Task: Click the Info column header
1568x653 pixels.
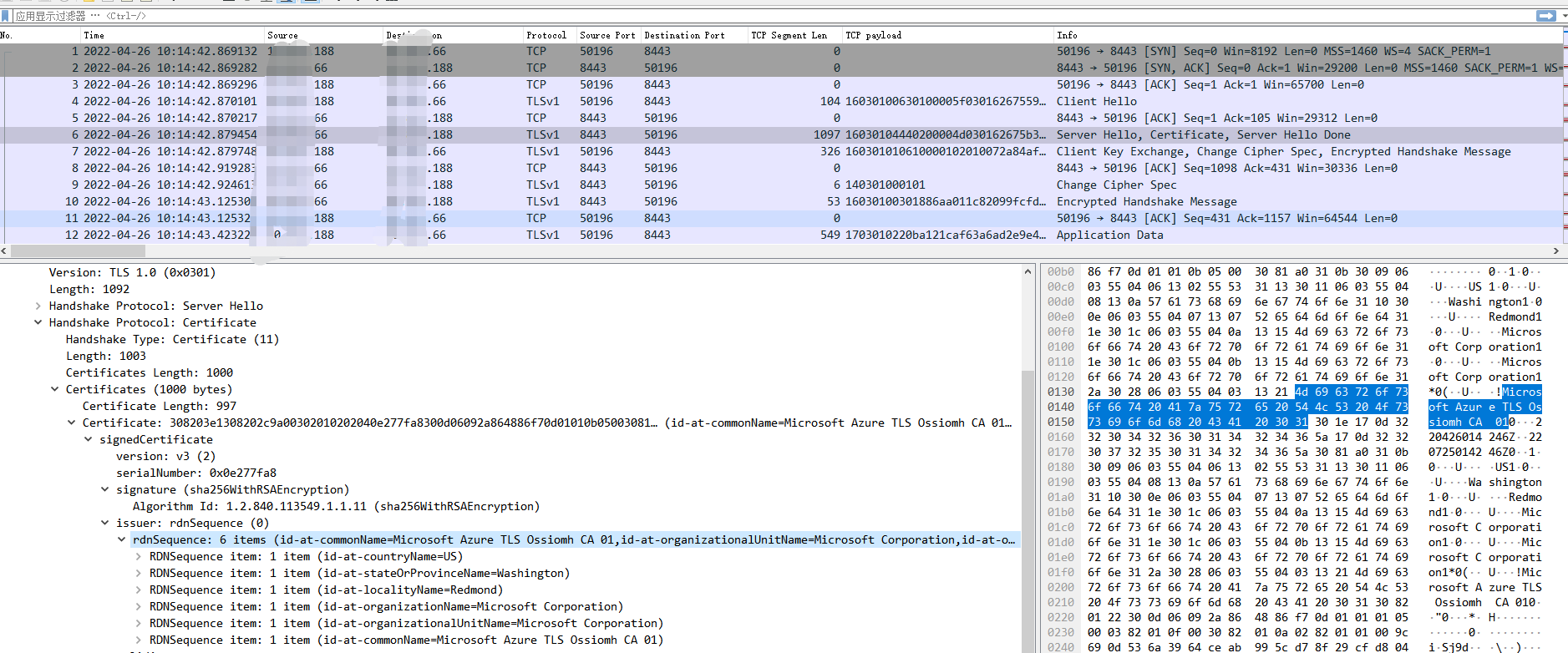Action: pyautogui.click(x=1067, y=35)
